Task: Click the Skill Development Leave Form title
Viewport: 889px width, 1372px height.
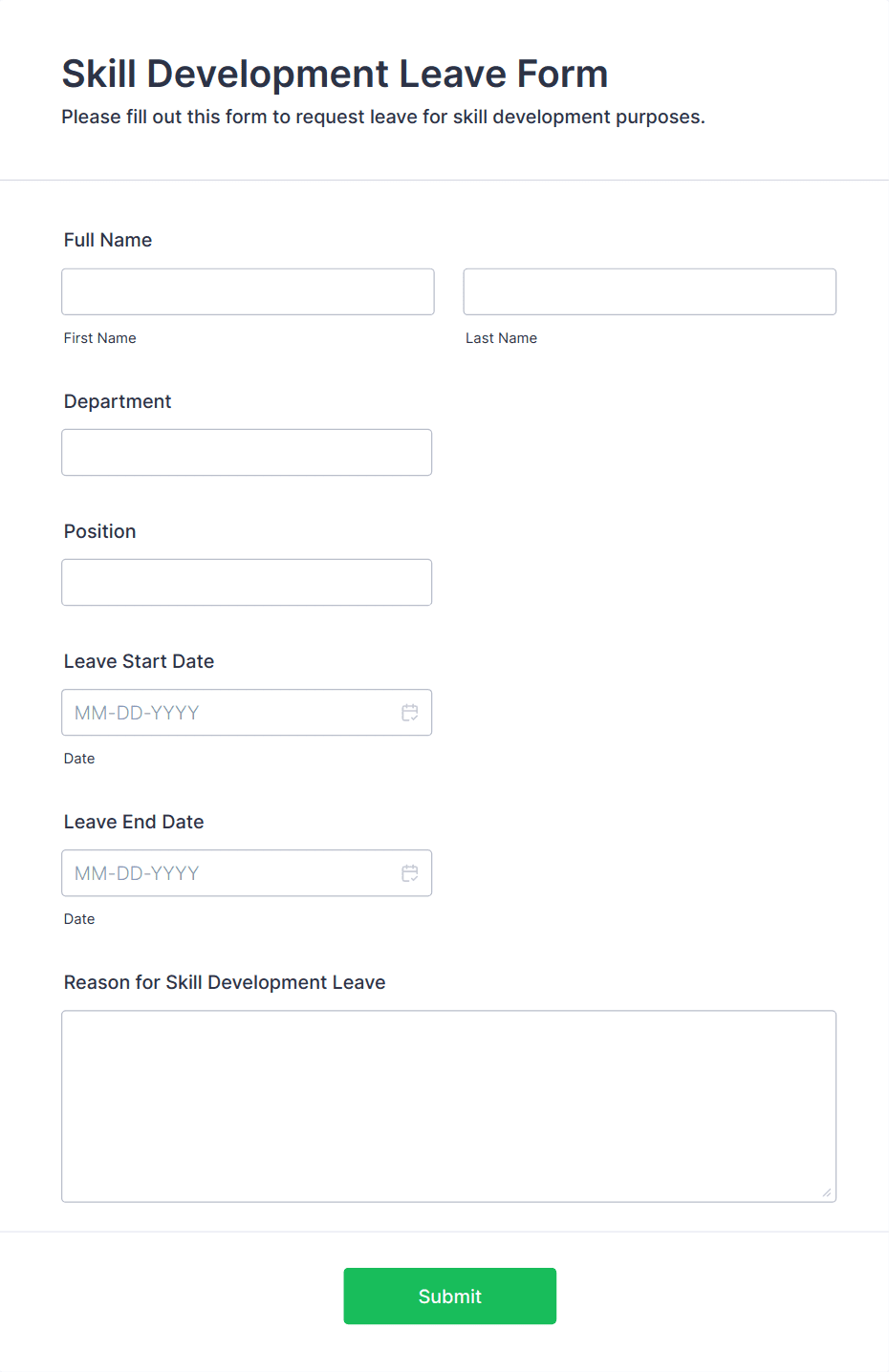Action: coord(335,74)
